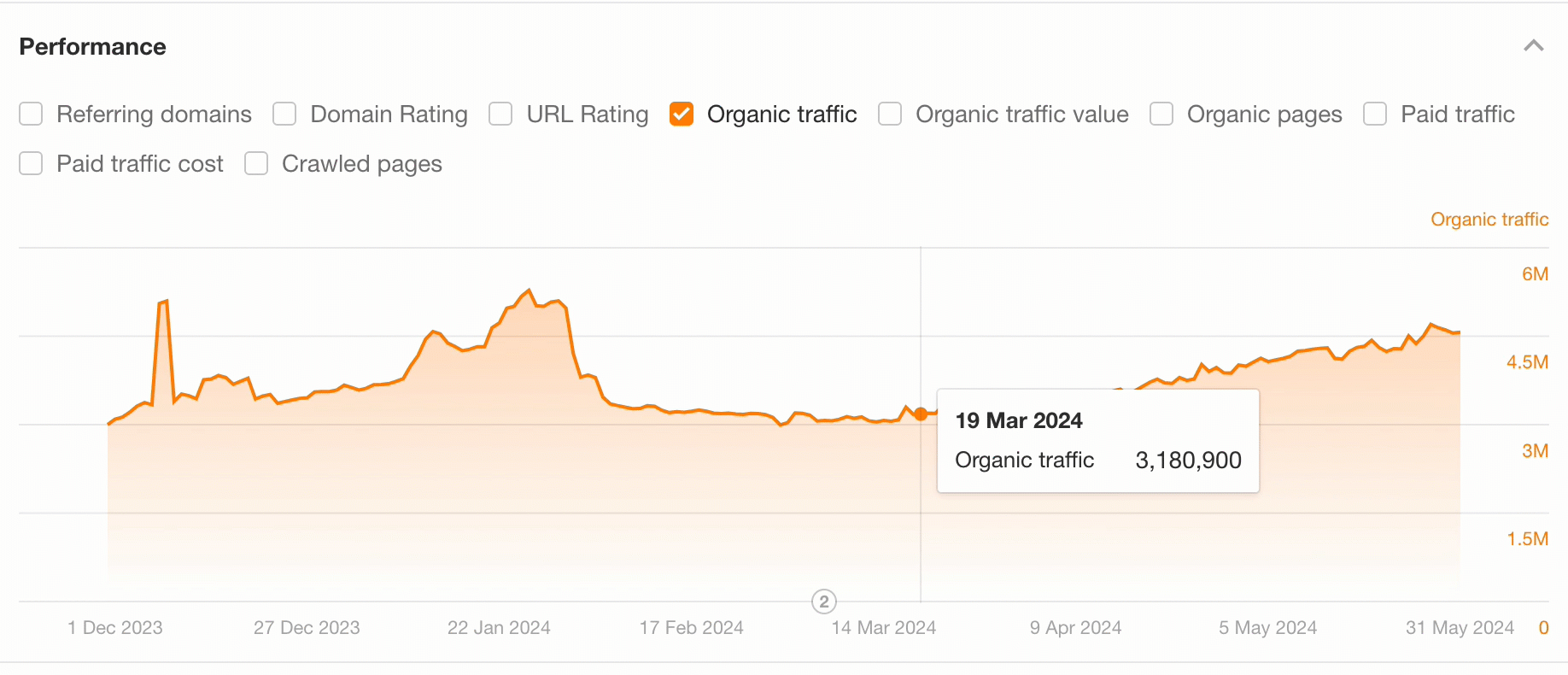The height and width of the screenshot is (675, 1568).
Task: Enable Organic traffic value checkbox
Action: pos(890,114)
